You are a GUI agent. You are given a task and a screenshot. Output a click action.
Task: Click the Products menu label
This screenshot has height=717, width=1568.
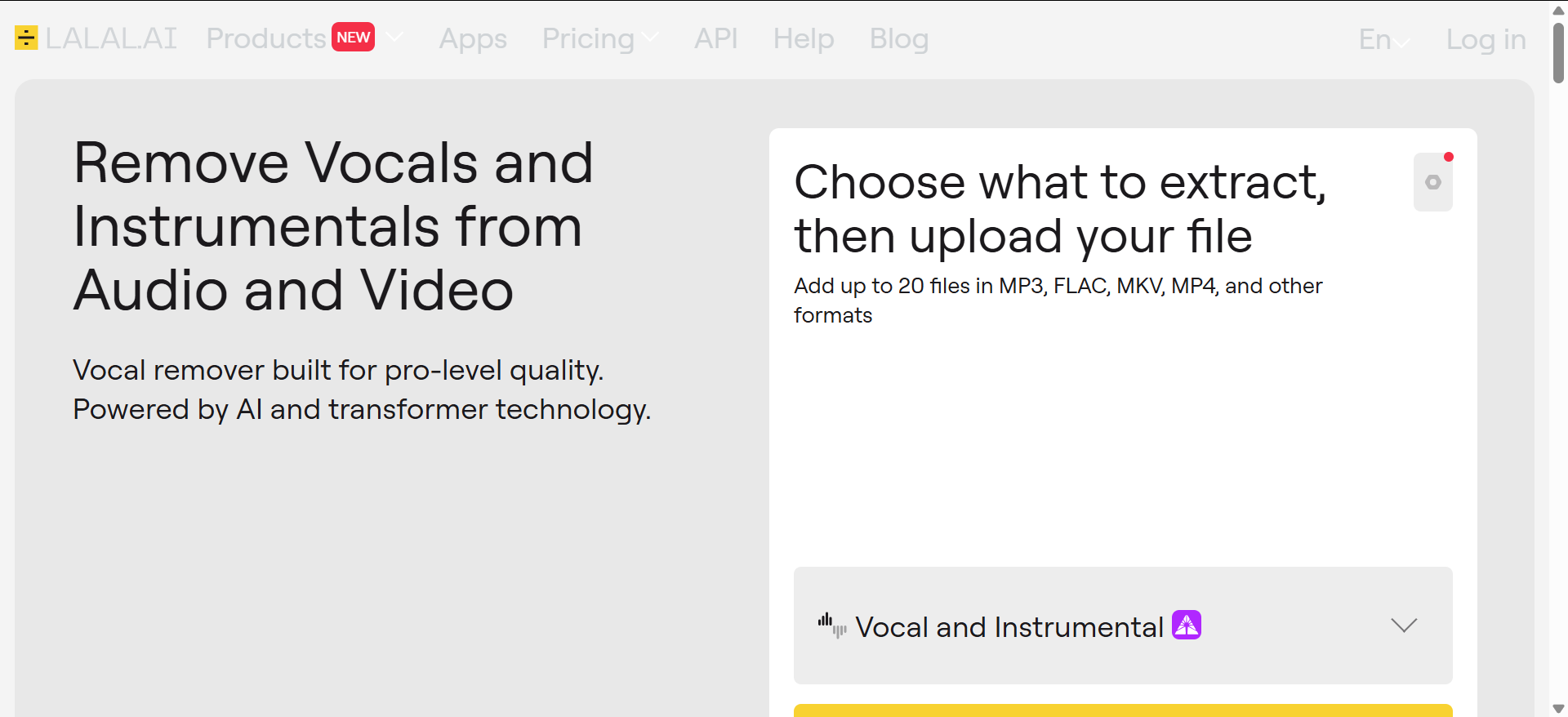[x=266, y=38]
